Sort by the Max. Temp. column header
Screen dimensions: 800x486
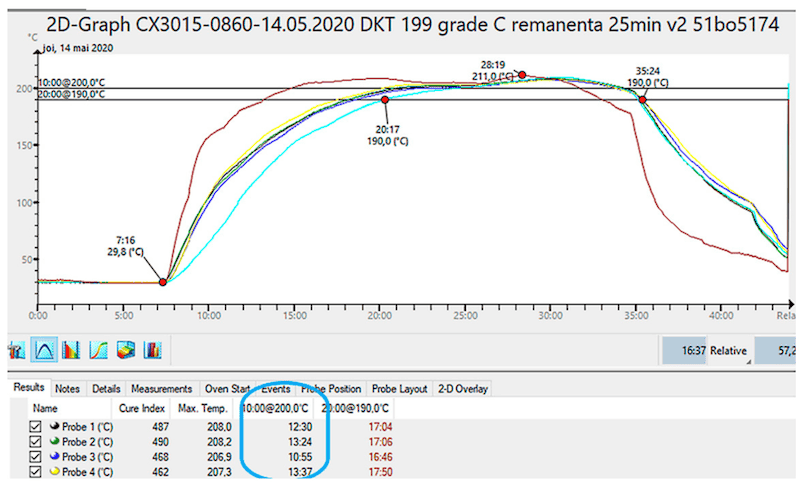click(x=202, y=408)
